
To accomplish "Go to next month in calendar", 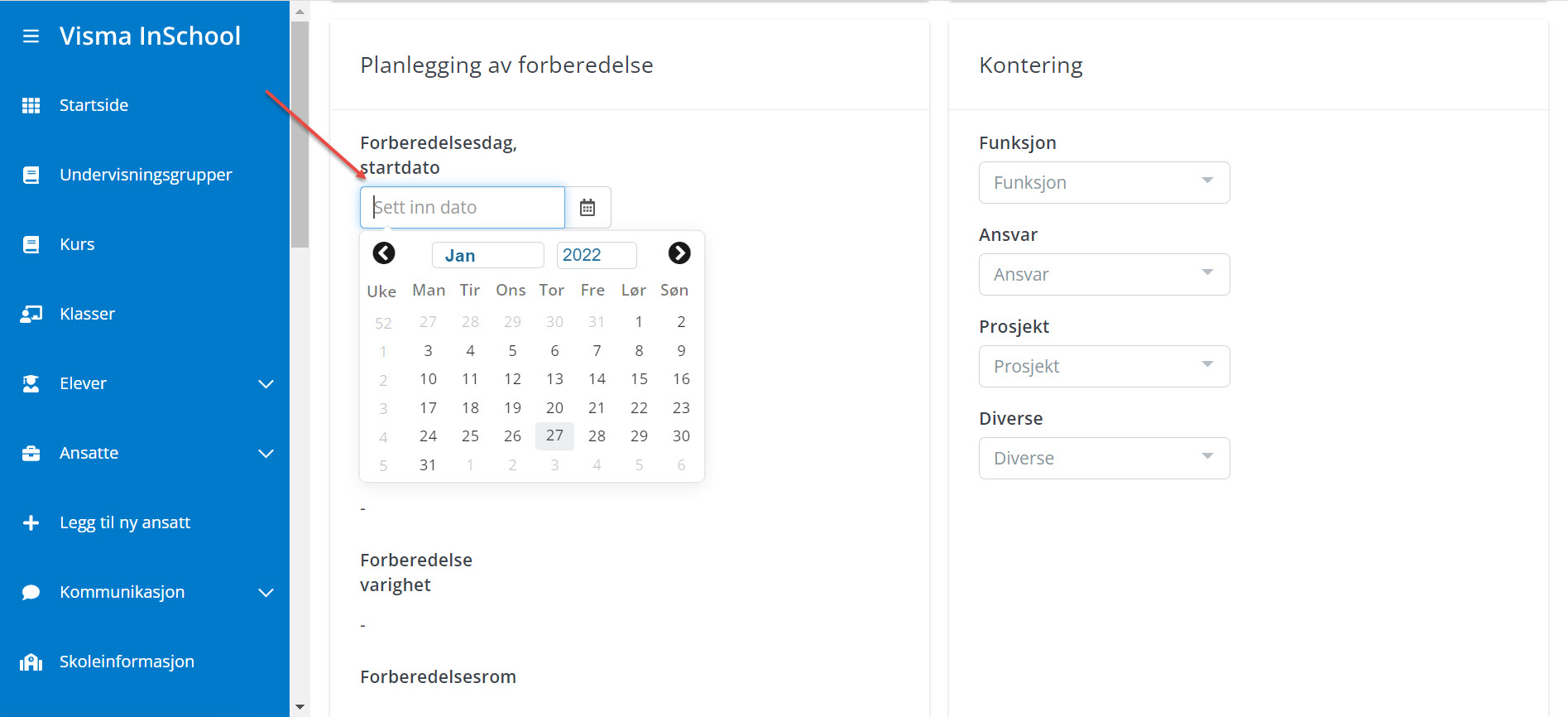I will point(679,253).
